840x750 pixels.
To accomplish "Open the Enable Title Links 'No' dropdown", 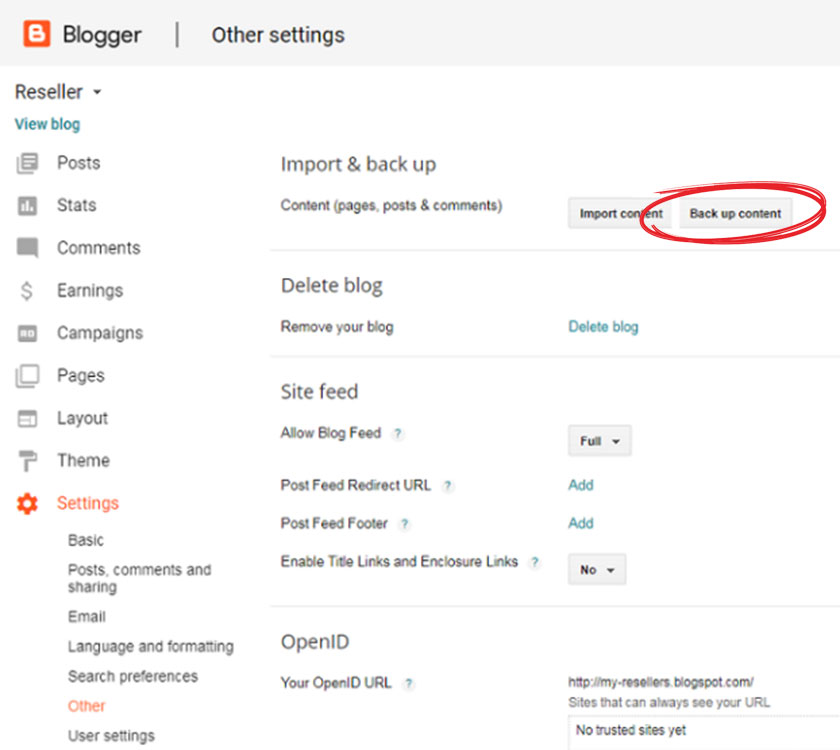I will 597,570.
